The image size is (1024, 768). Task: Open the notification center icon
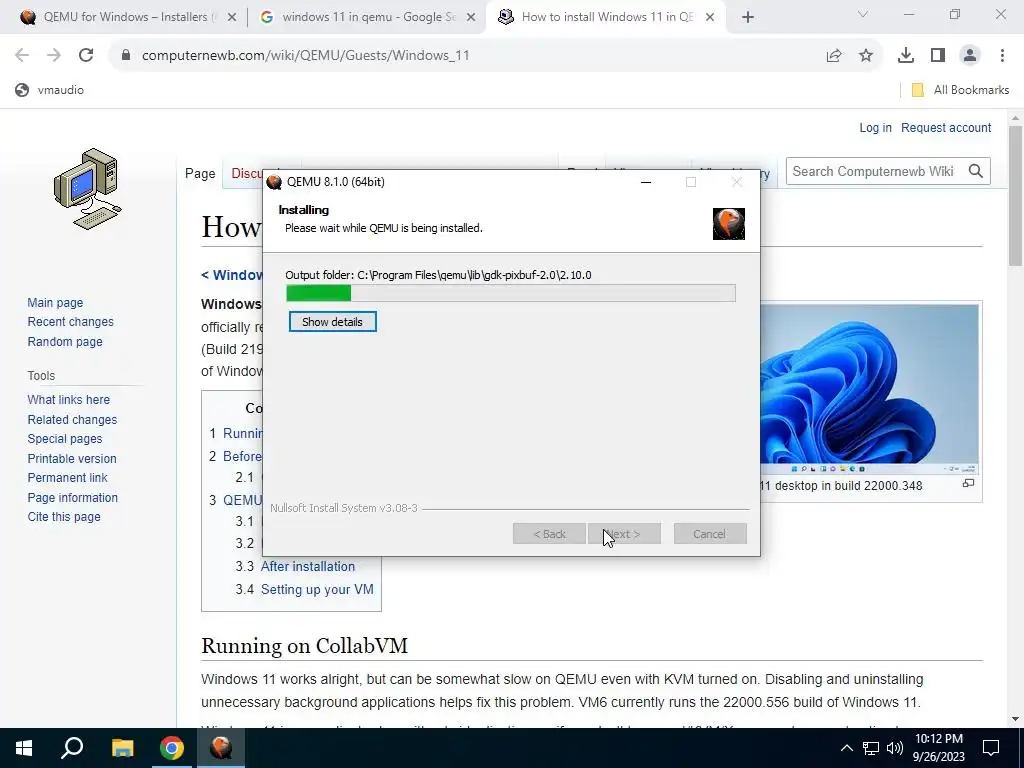point(991,748)
